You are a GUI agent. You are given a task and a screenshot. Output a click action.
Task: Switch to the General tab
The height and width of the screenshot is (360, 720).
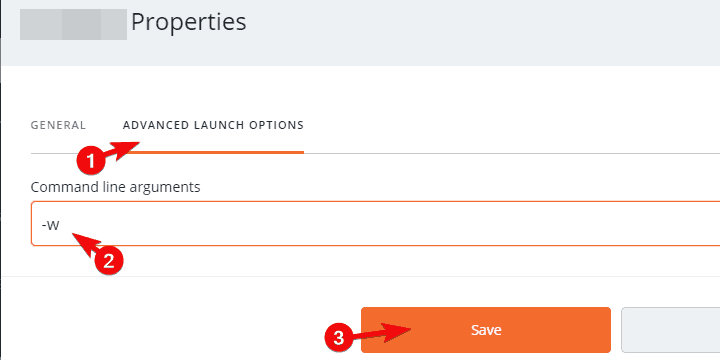tap(58, 125)
